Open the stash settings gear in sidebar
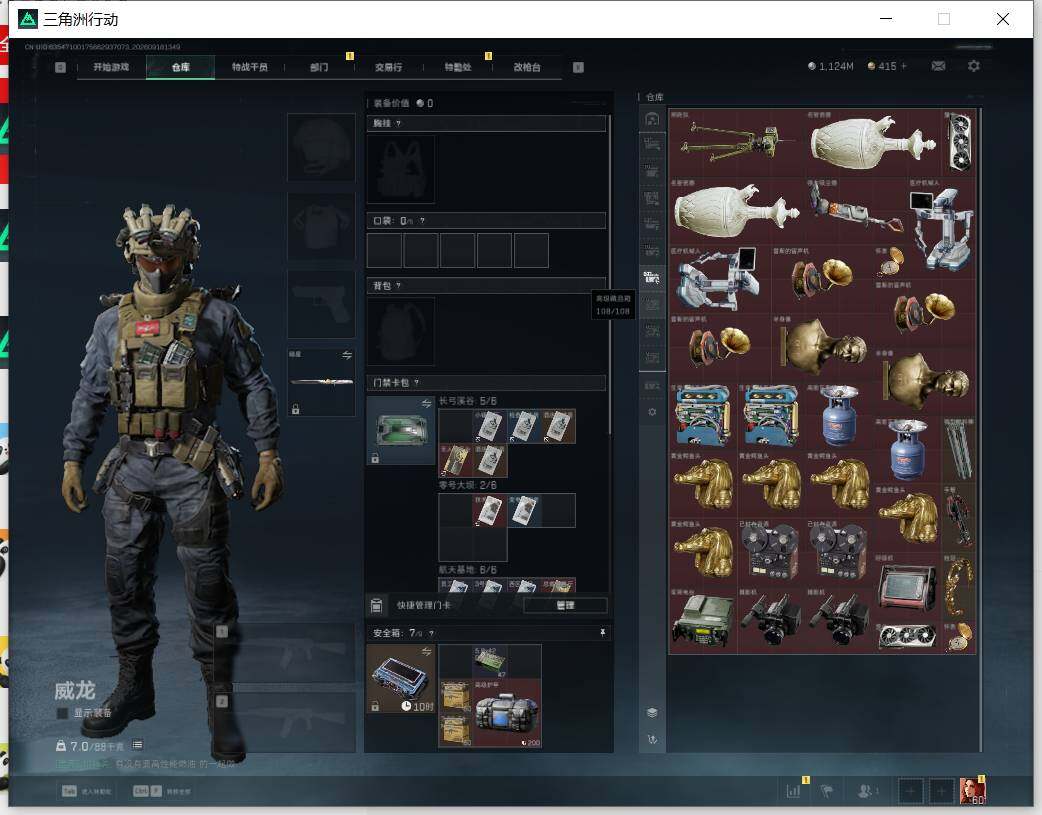This screenshot has width=1042, height=815. click(x=652, y=412)
